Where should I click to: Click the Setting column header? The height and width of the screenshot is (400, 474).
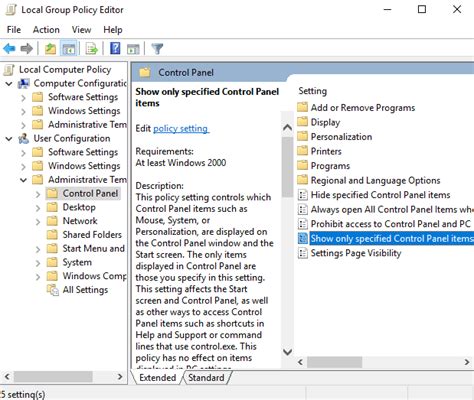pyautogui.click(x=313, y=91)
